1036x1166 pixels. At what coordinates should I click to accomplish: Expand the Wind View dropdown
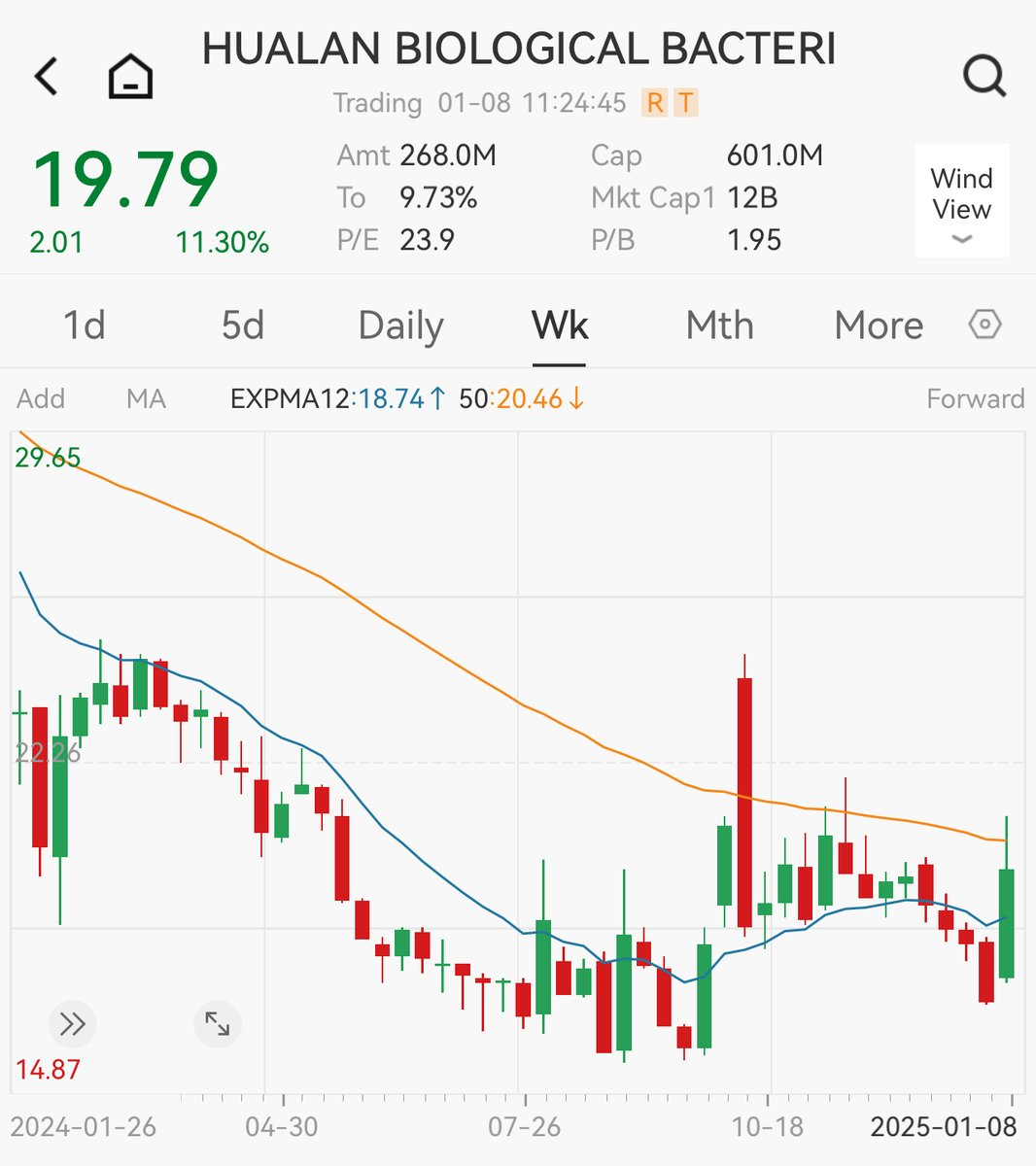961,201
